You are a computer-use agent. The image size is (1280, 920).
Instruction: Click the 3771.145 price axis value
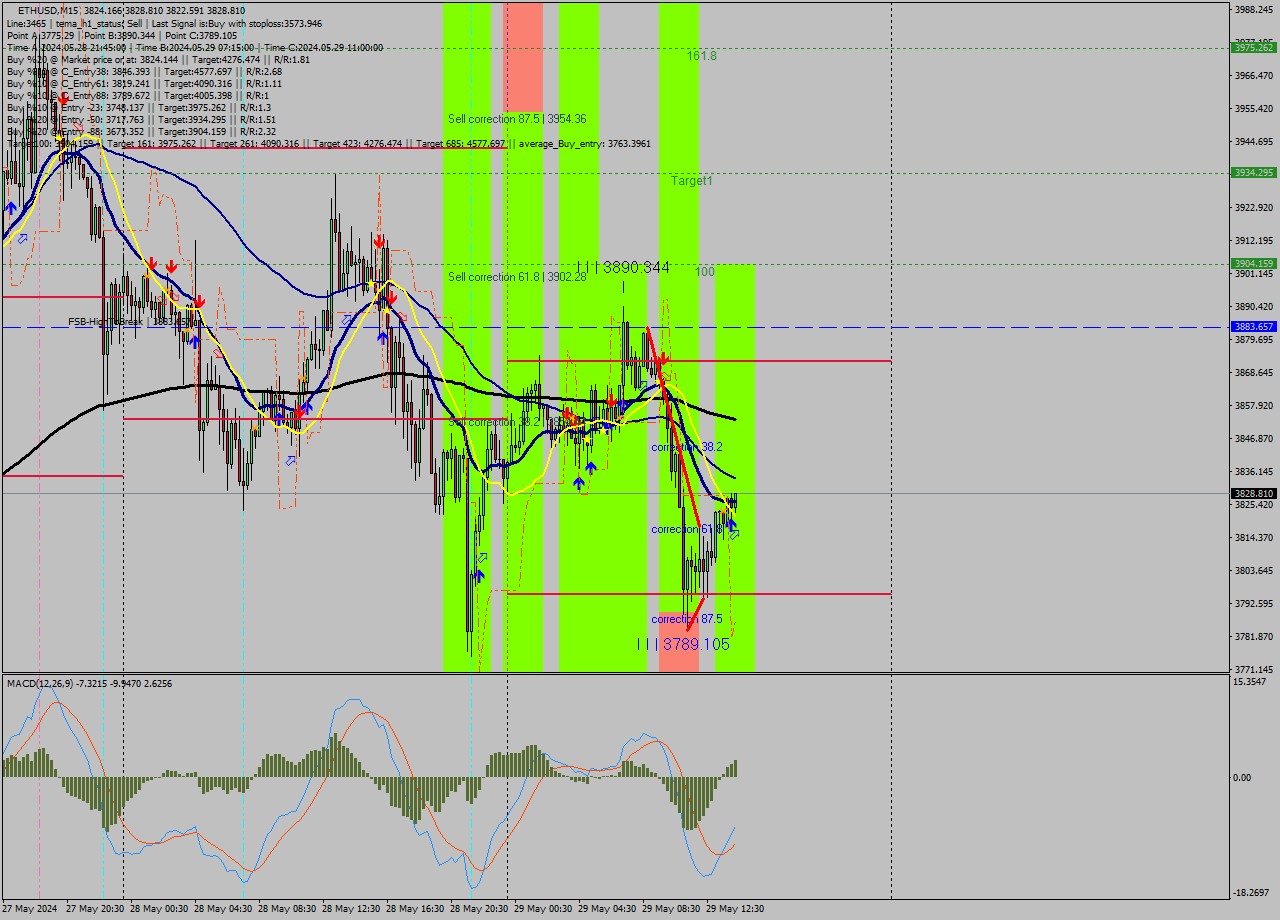point(1254,670)
